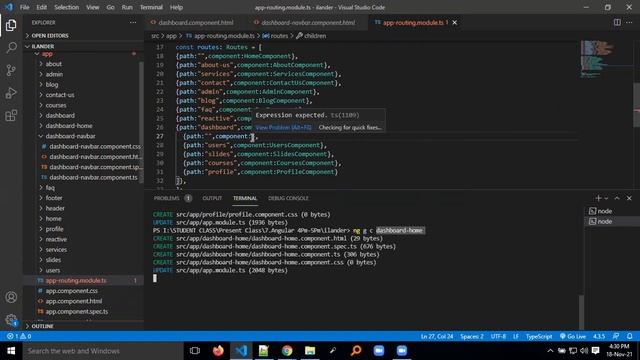The height and width of the screenshot is (360, 640).
Task: Open the terminal launch profile dropdown
Action: [x=606, y=198]
